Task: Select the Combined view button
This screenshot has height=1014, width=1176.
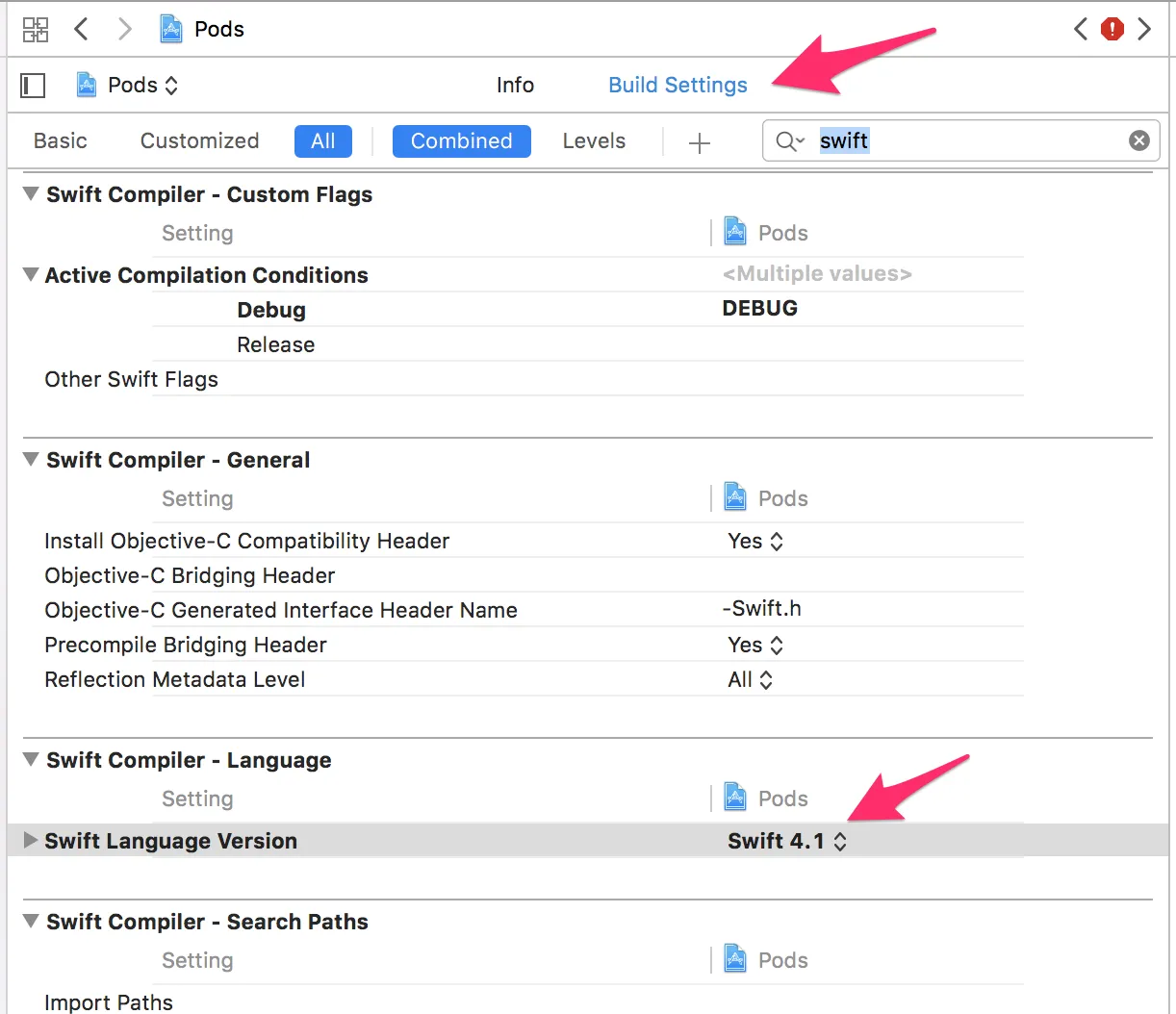Action: (462, 140)
